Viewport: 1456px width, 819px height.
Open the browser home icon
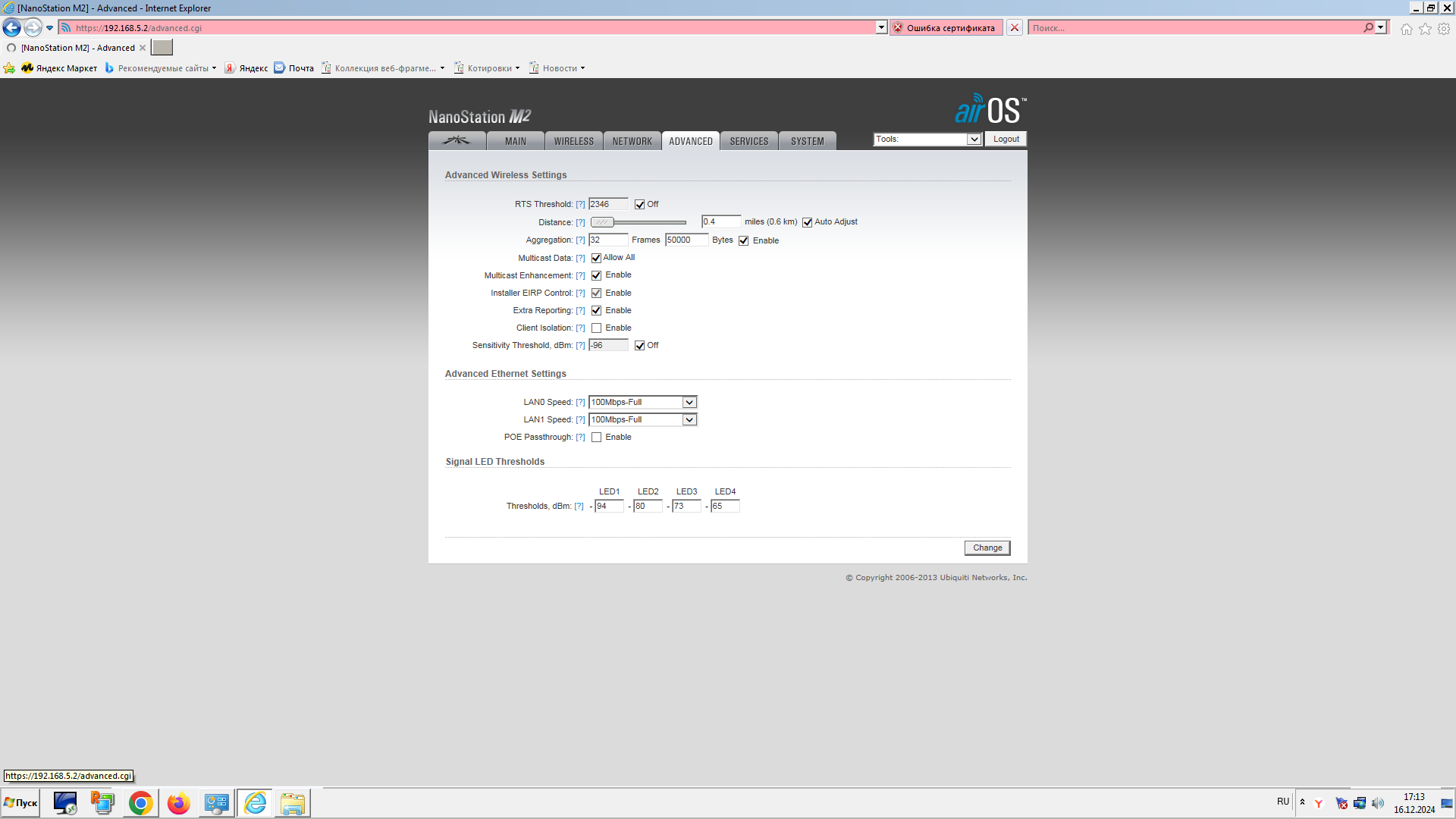(1406, 29)
